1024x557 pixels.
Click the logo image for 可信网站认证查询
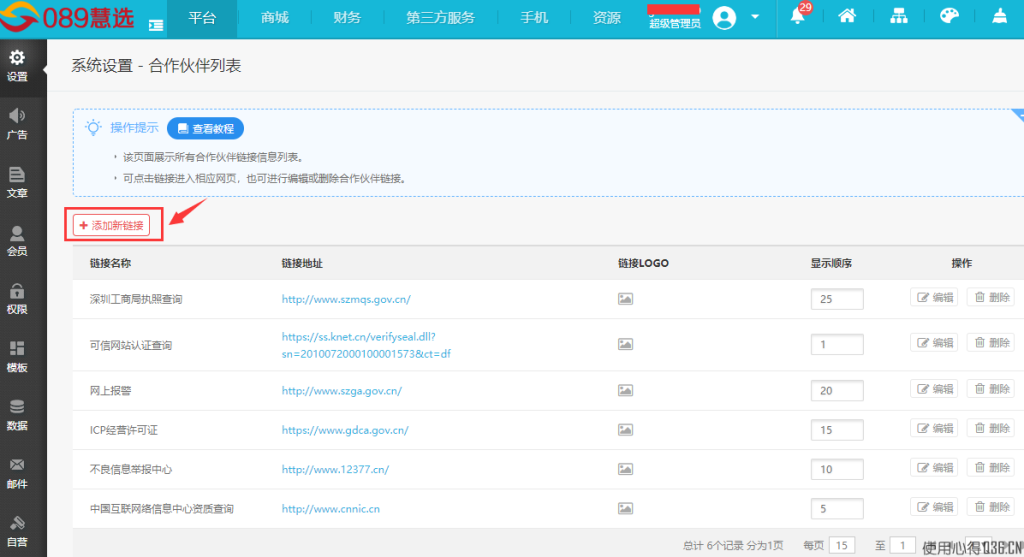(x=626, y=344)
